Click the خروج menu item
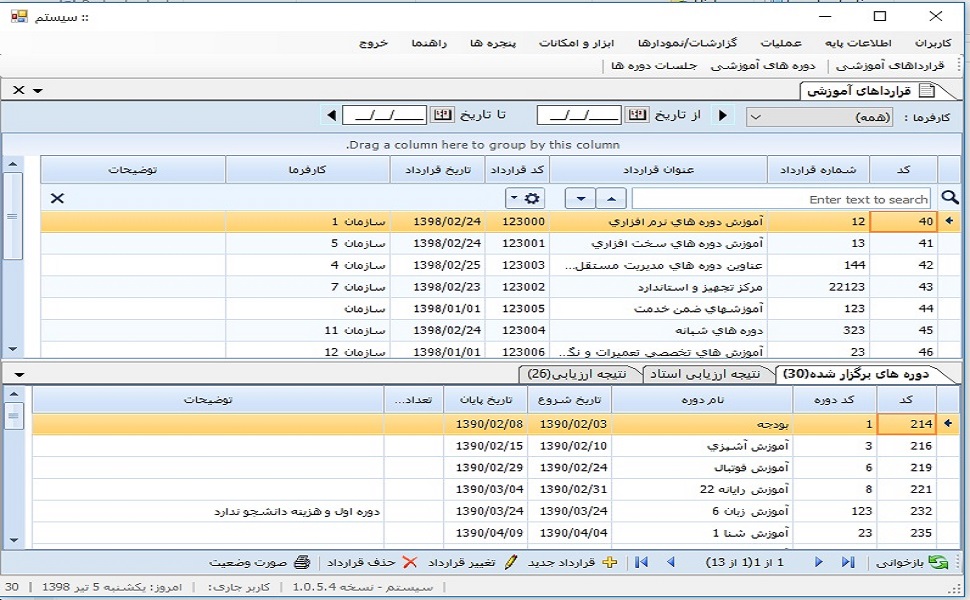The width and height of the screenshot is (970, 600). (373, 43)
